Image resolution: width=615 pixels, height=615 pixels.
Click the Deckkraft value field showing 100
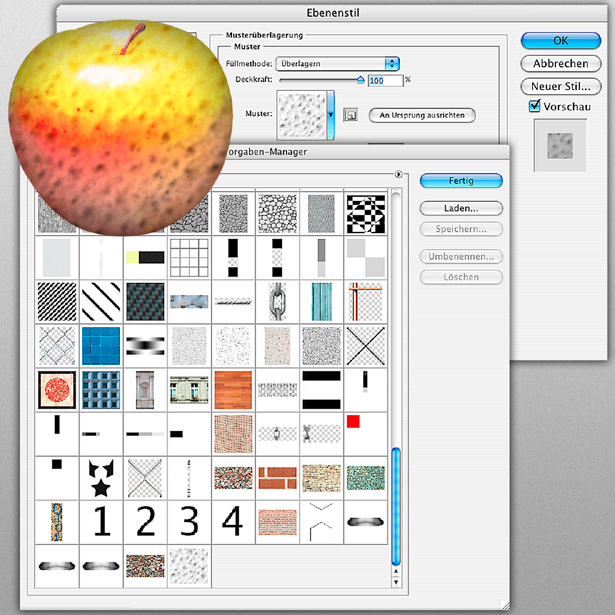click(385, 80)
